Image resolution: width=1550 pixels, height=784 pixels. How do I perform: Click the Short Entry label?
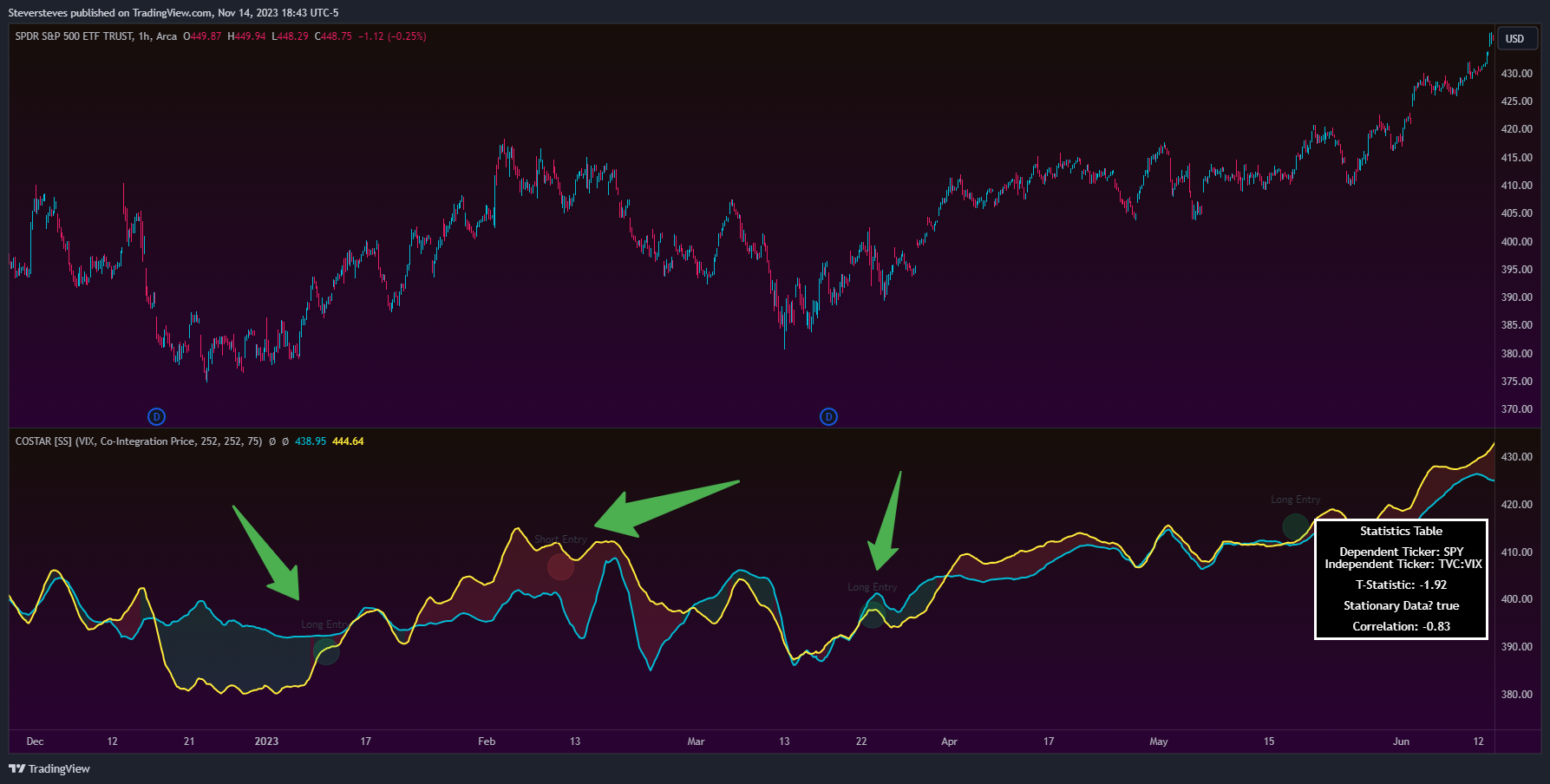(560, 539)
